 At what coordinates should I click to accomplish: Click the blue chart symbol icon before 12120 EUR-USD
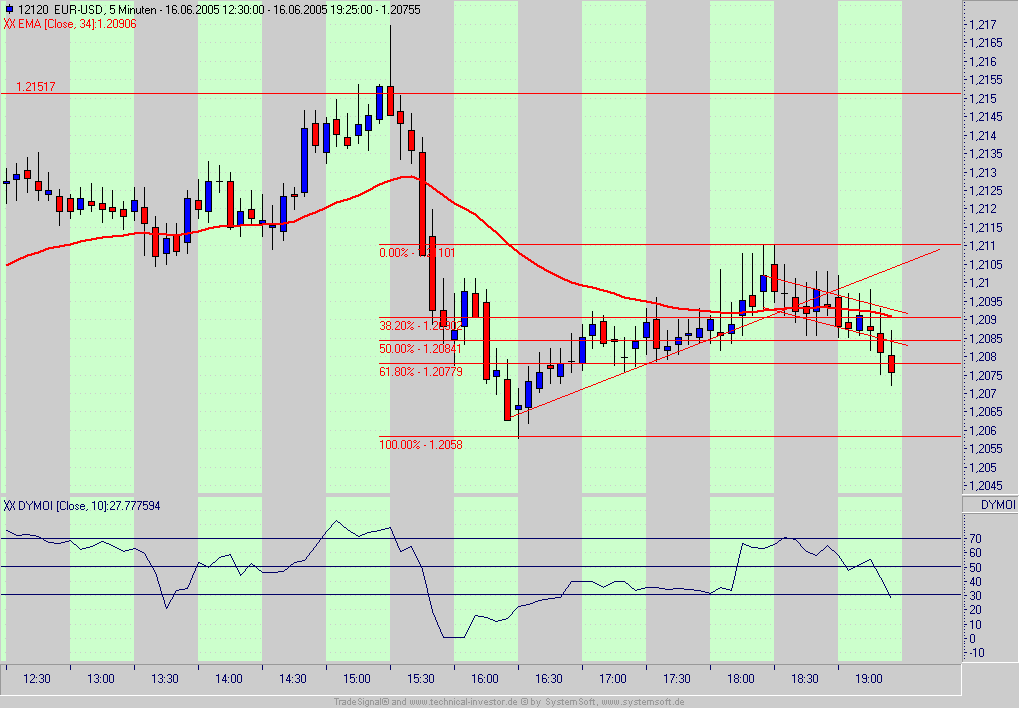9,10
